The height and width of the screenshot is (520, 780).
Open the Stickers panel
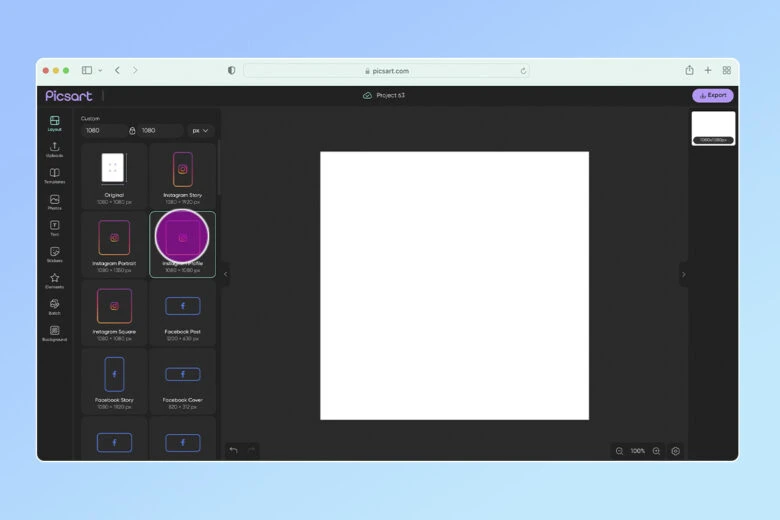click(54, 254)
